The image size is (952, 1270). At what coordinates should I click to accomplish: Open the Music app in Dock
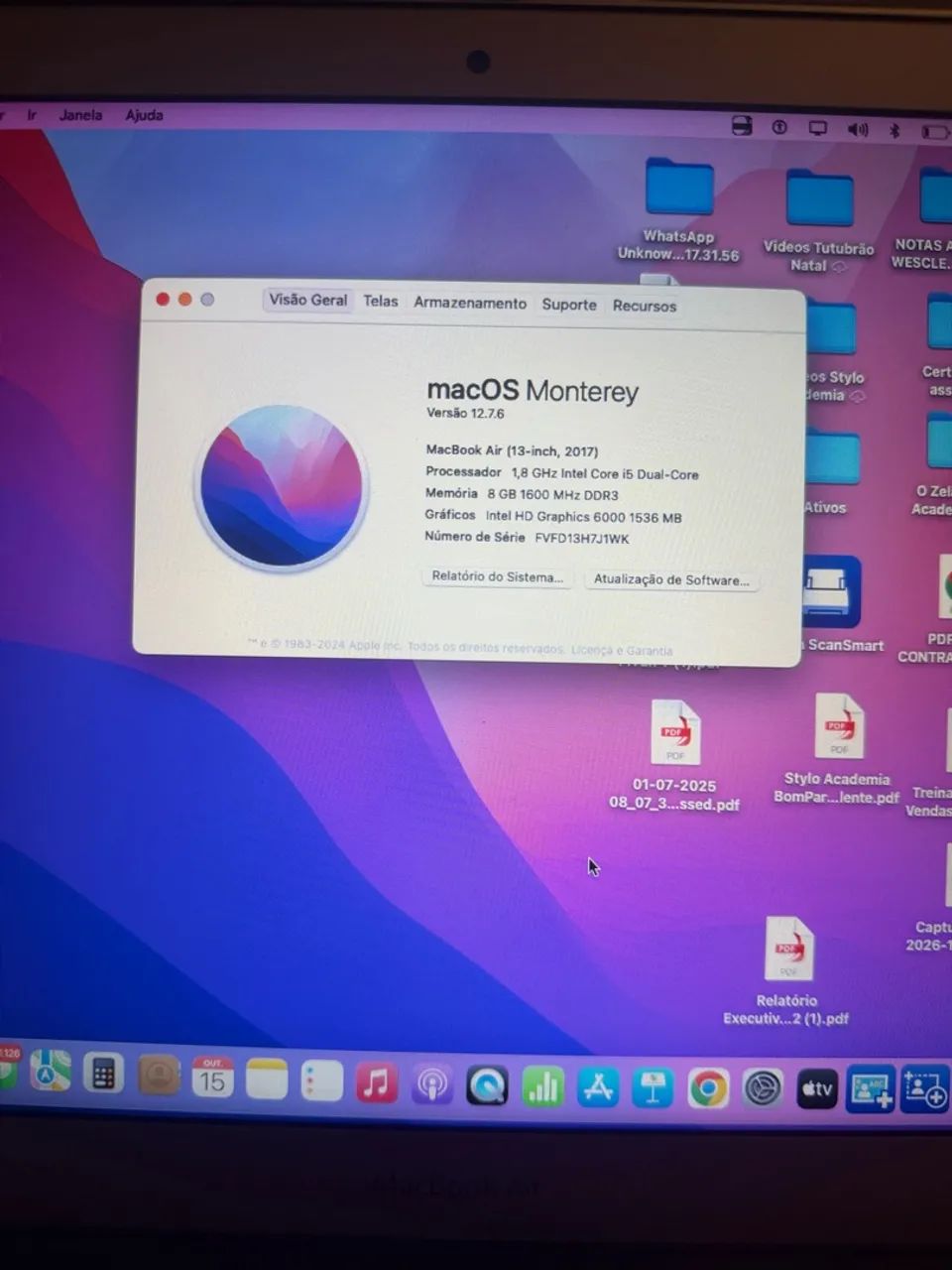pos(377,1082)
